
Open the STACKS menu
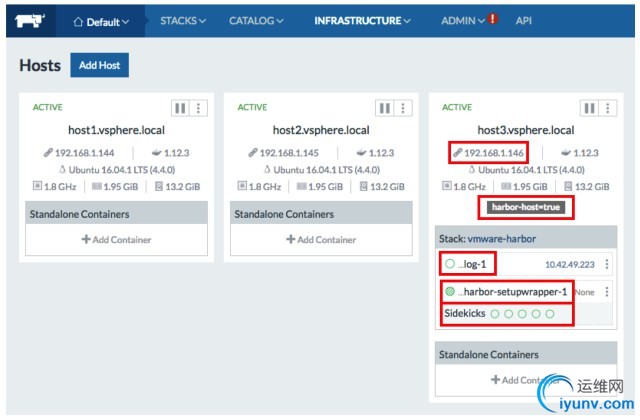pos(183,21)
